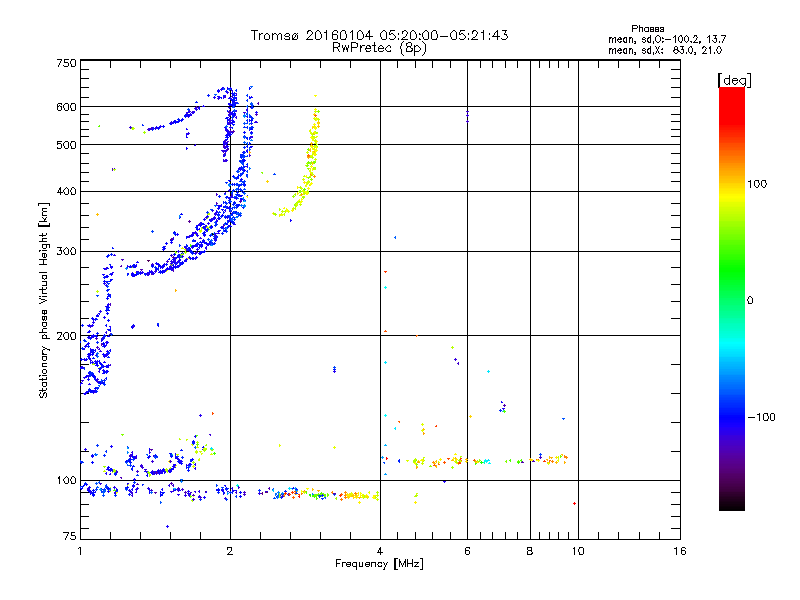The width and height of the screenshot is (800, 600).
Task: Click the 'mean, sd,O:-100.2, 13.7' line
Action: (667, 39)
